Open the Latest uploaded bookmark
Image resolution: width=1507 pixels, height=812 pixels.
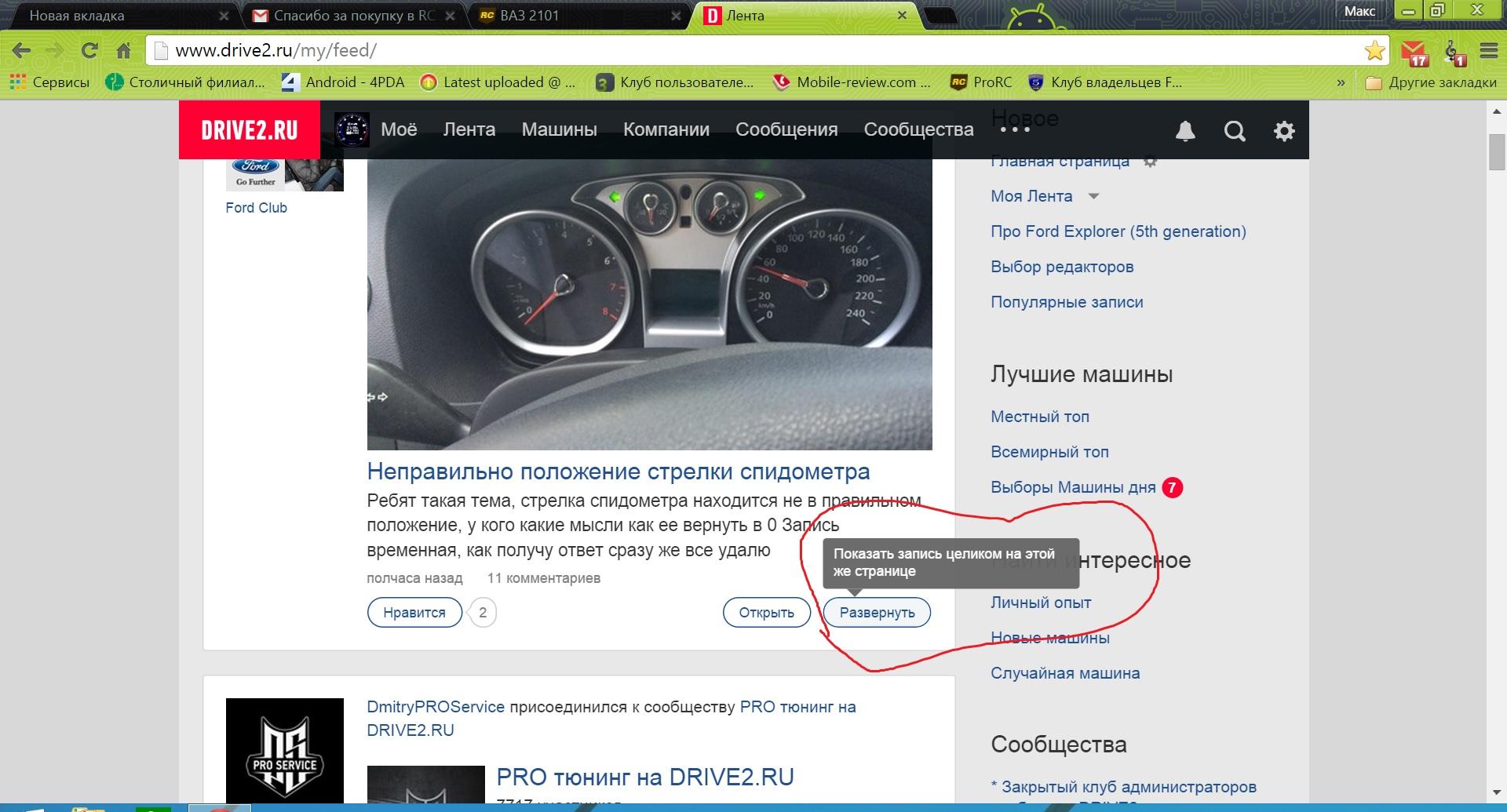[498, 82]
